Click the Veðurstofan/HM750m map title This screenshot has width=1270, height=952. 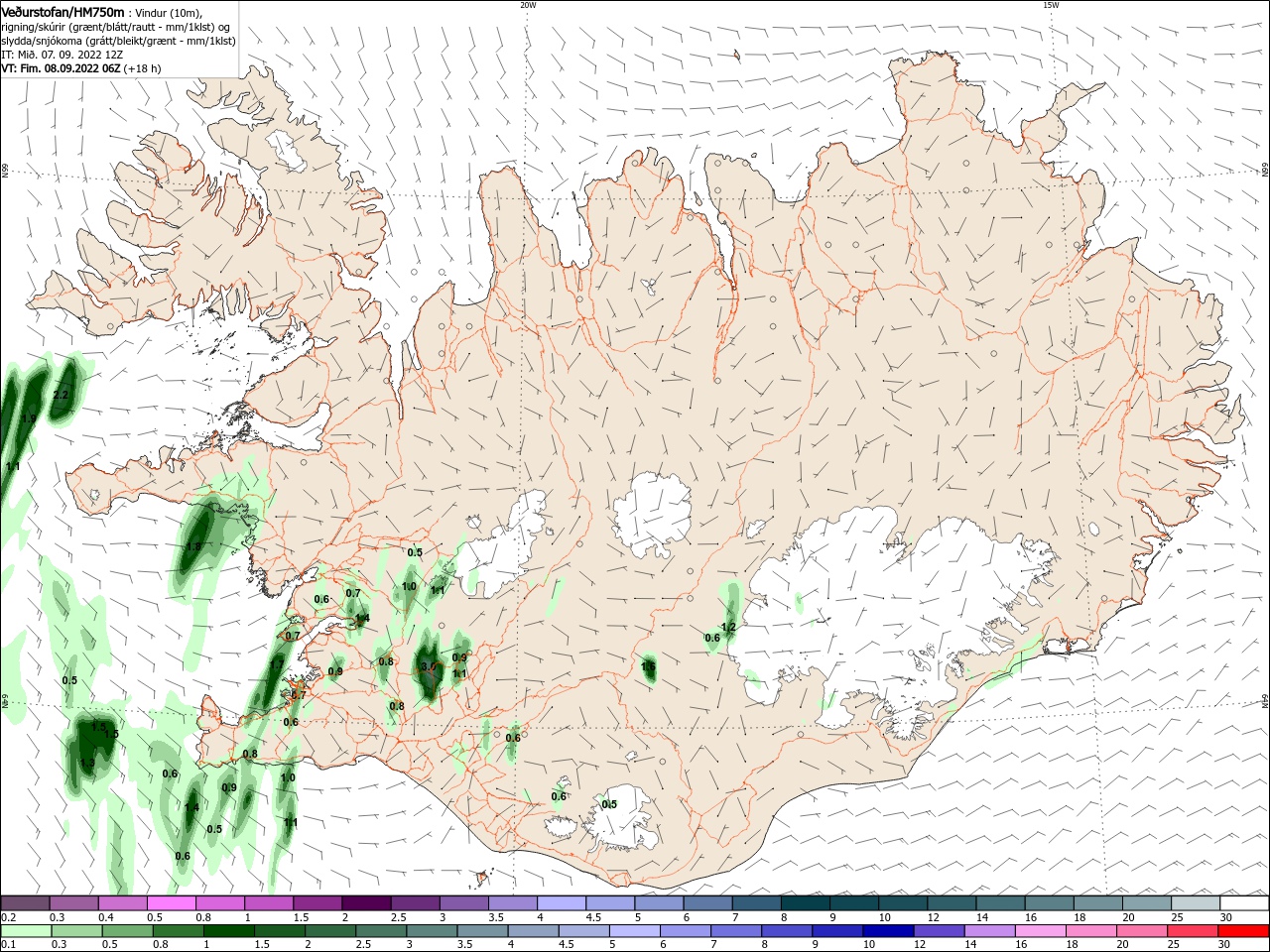tap(63, 11)
